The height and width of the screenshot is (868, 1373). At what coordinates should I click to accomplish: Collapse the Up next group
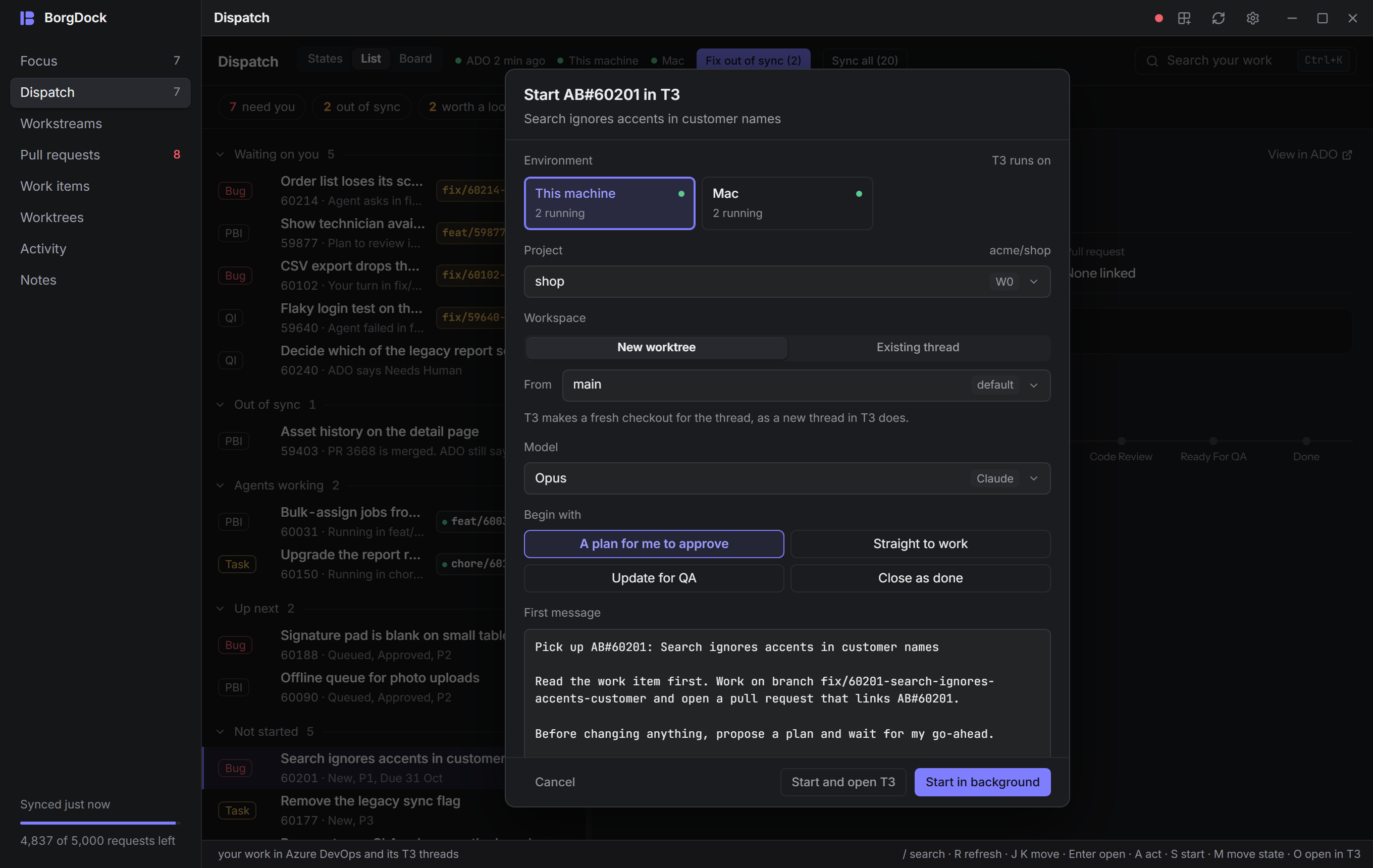[220, 609]
